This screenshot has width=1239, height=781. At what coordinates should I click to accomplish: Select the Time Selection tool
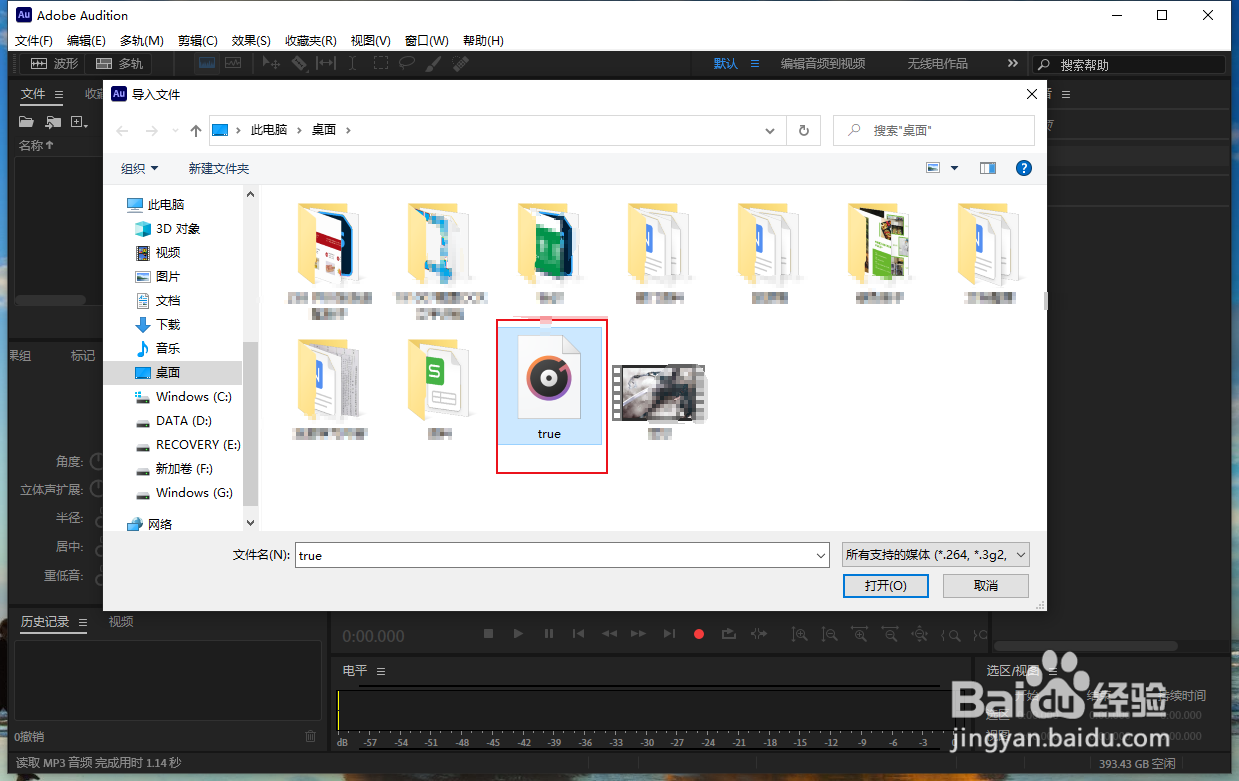(x=351, y=63)
